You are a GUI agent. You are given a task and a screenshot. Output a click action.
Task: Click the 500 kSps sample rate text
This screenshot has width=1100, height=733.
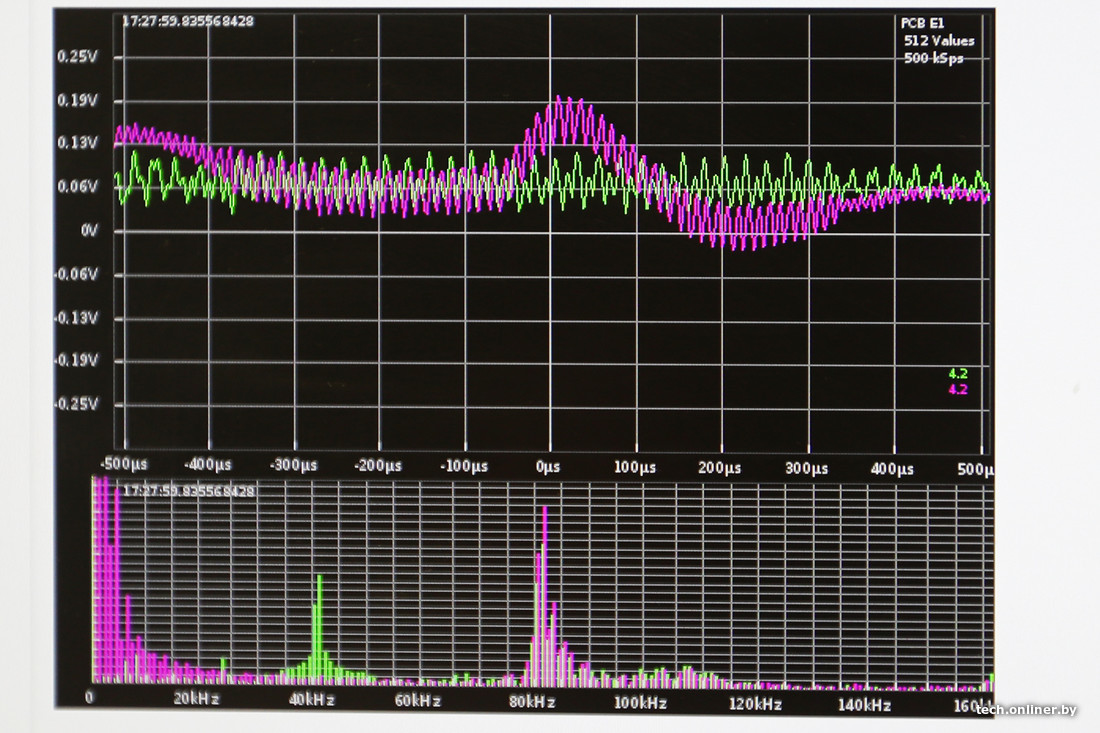click(936, 58)
